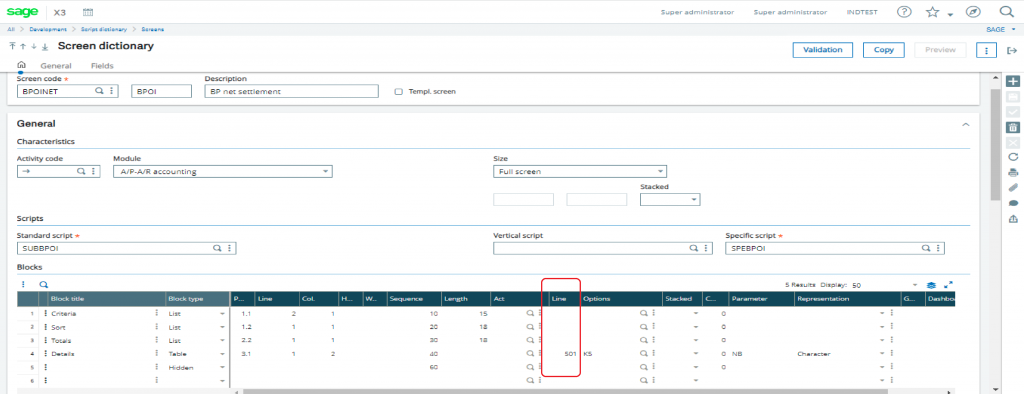Viewport: 1024px width, 394px height.
Task: Open the favorites star icon
Action: [x=932, y=12]
